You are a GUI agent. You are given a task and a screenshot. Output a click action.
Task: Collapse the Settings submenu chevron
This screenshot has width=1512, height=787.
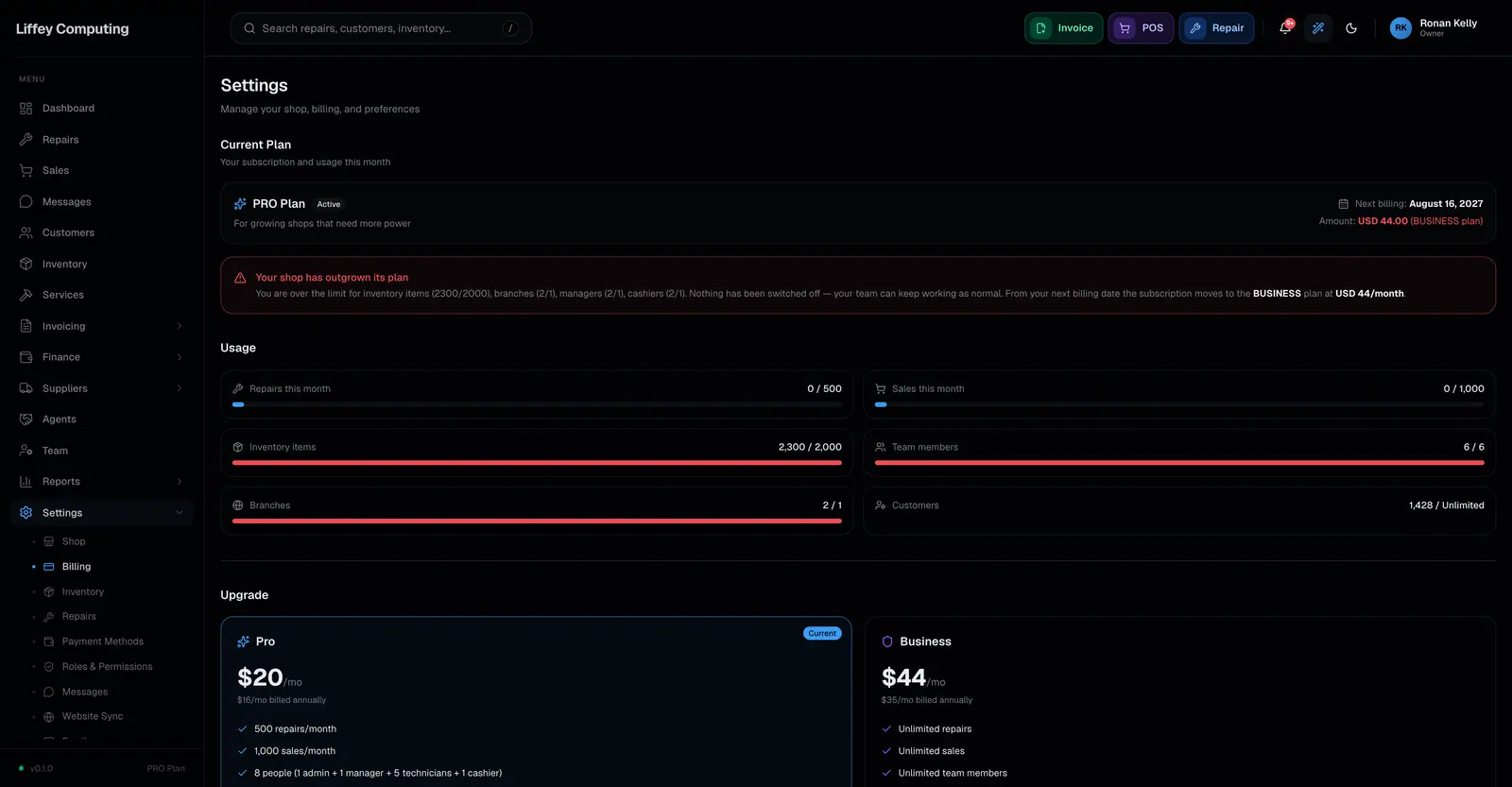[180, 513]
